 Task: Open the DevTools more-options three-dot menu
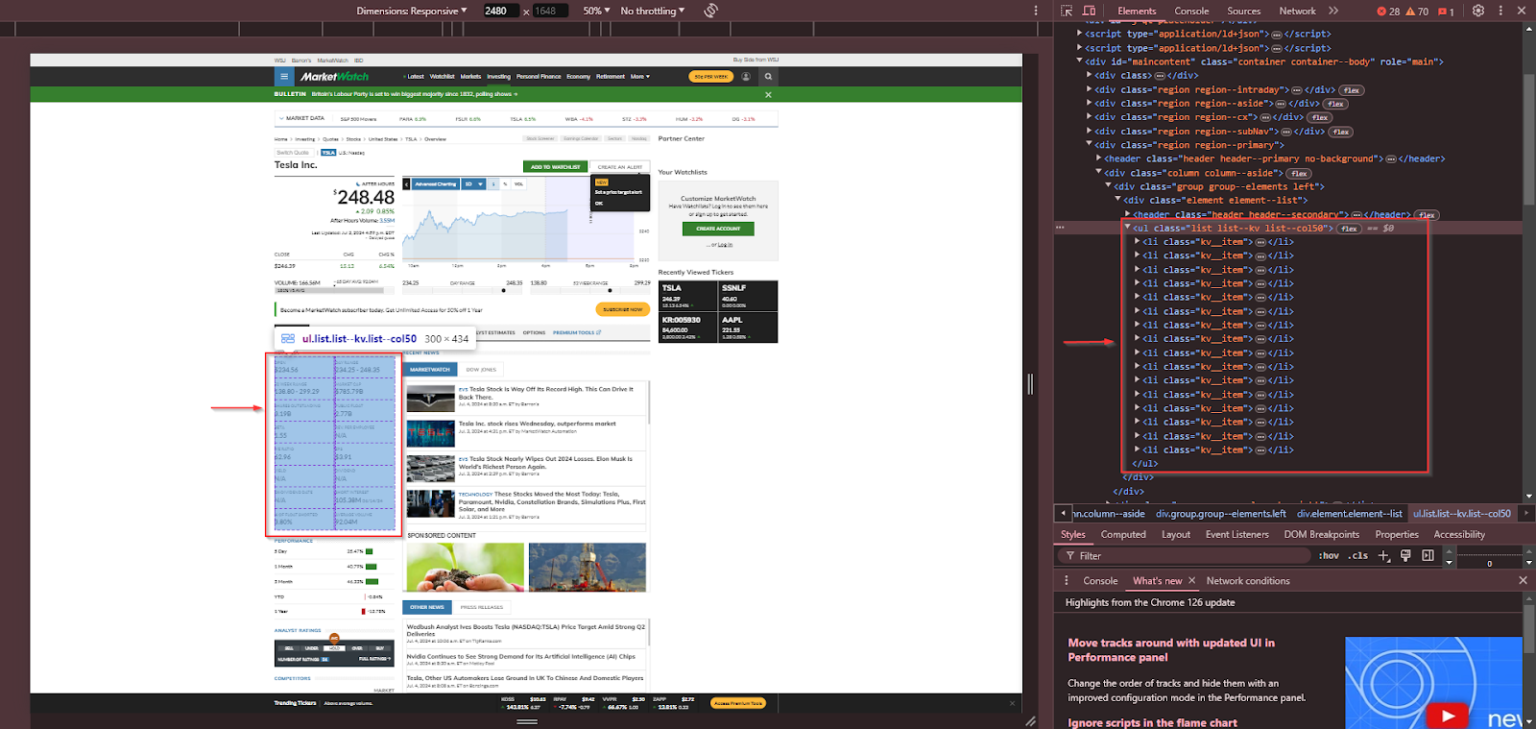[1501, 11]
